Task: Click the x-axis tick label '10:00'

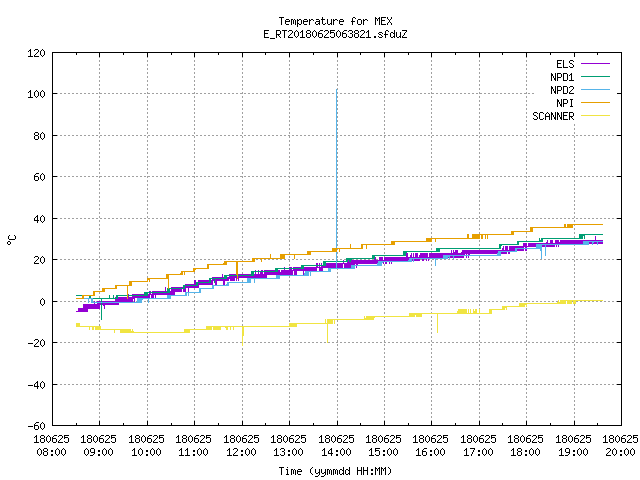Action: [x=146, y=452]
